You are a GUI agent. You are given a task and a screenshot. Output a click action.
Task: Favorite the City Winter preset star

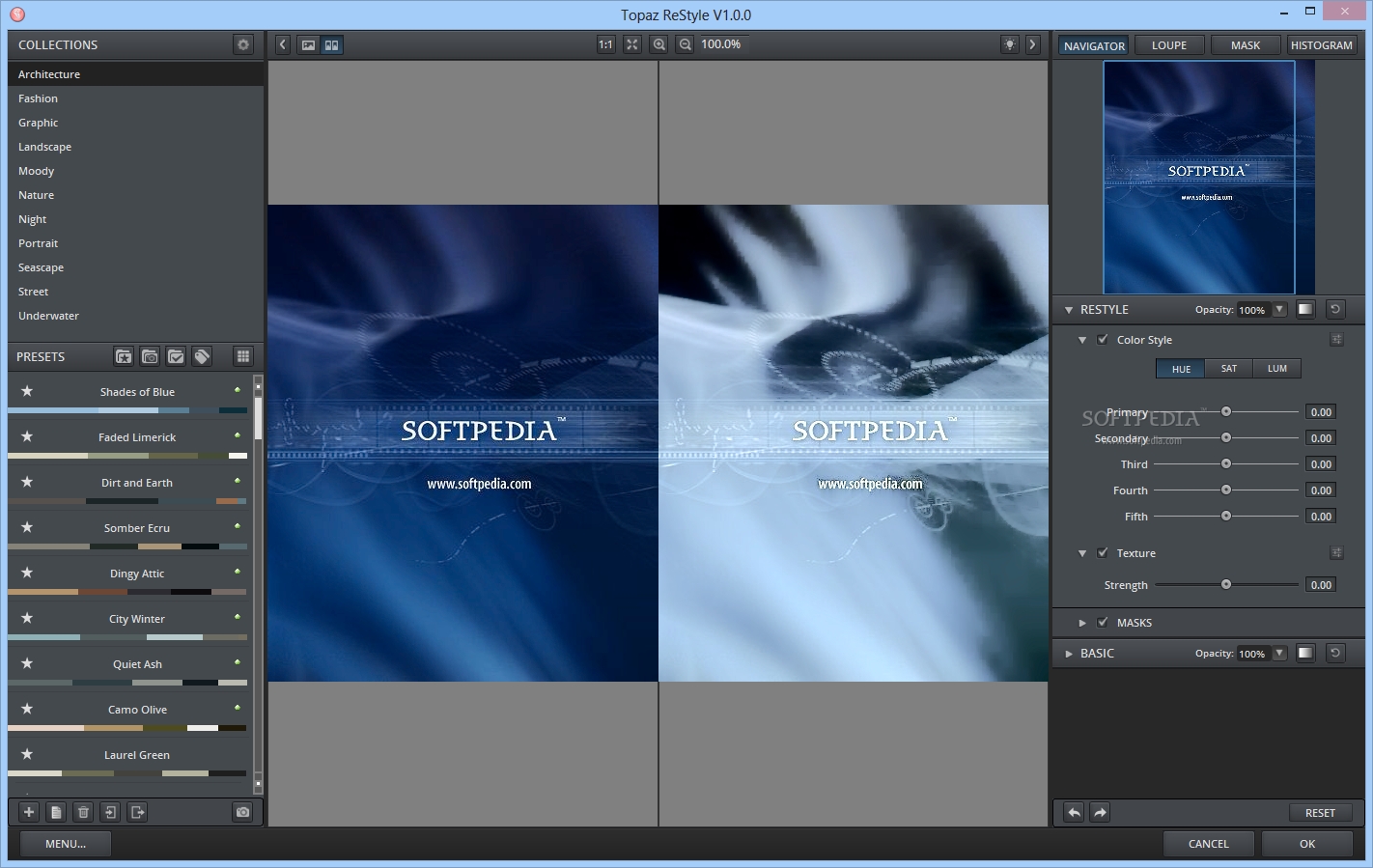point(27,618)
